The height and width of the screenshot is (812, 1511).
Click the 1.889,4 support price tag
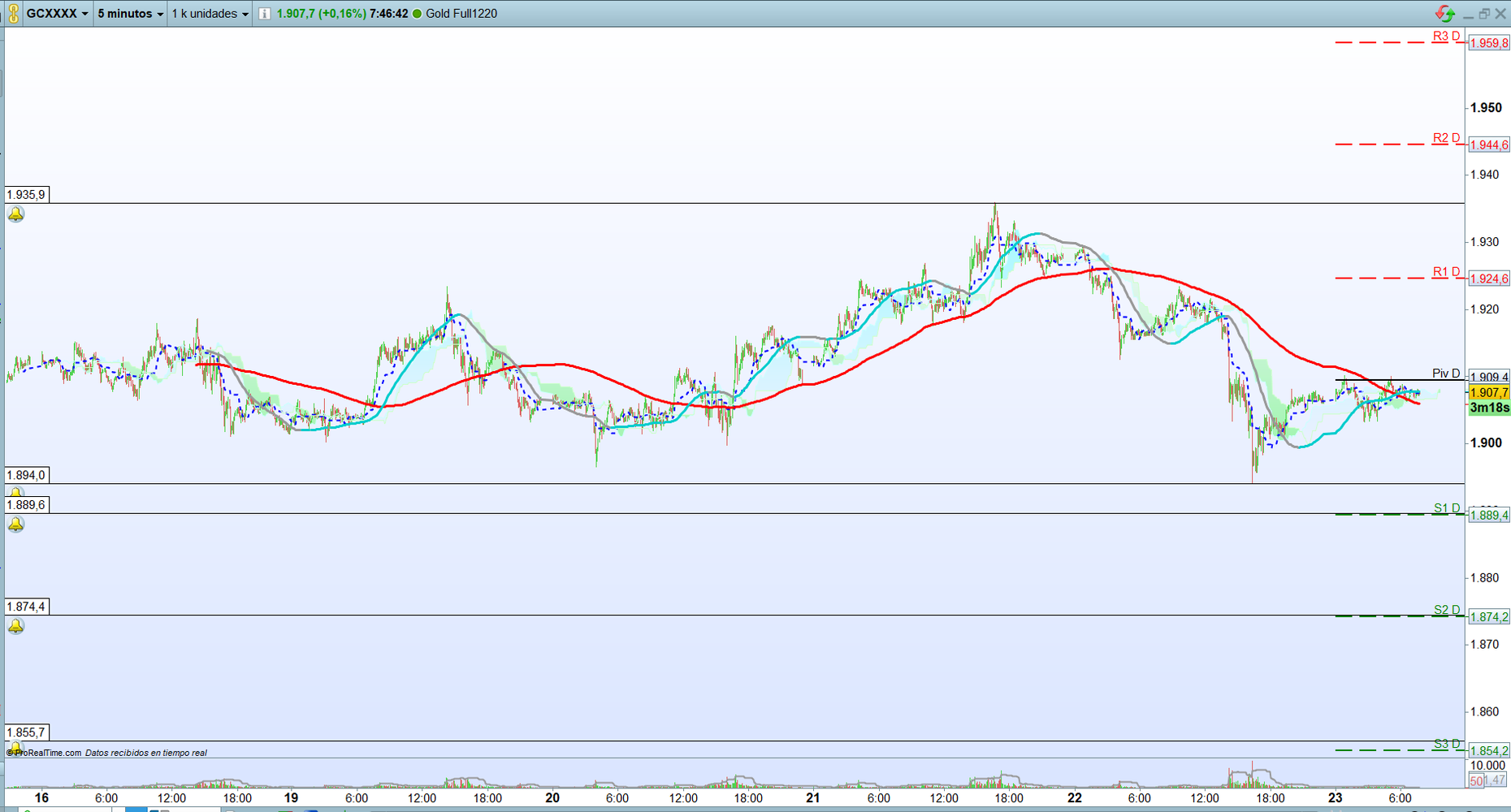tap(1489, 515)
